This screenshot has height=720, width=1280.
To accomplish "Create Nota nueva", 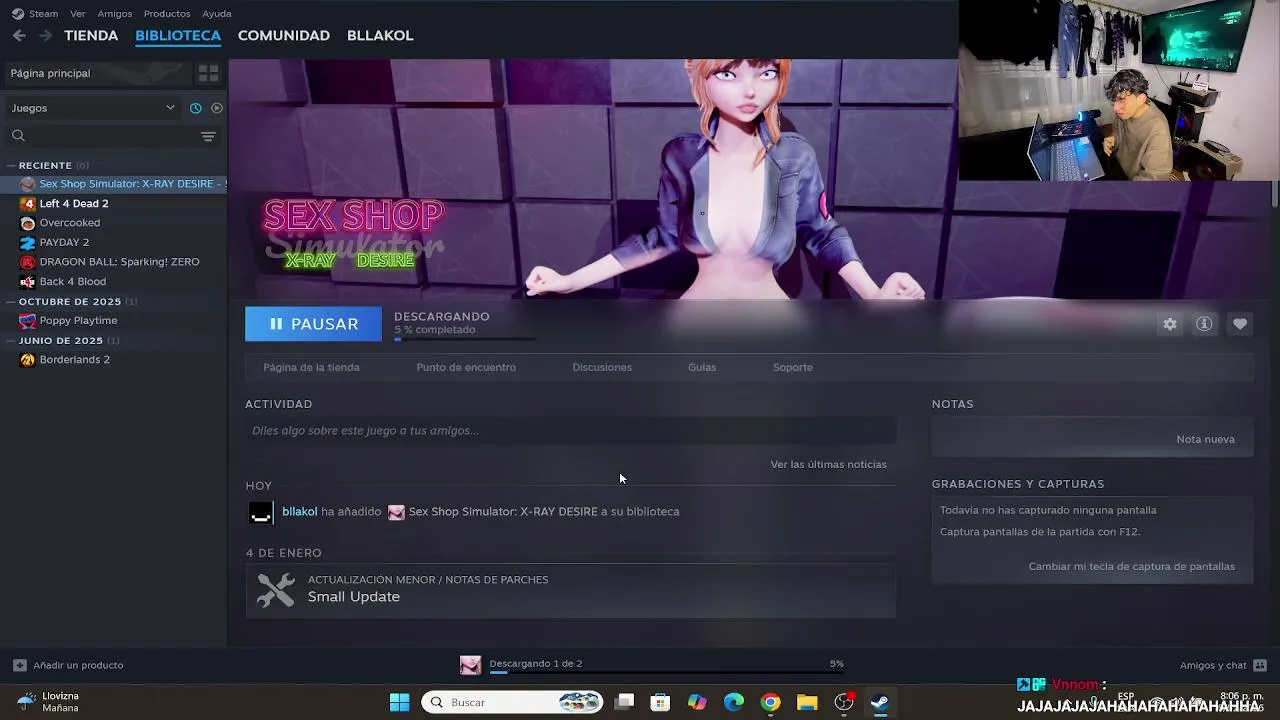I will click(x=1205, y=439).
